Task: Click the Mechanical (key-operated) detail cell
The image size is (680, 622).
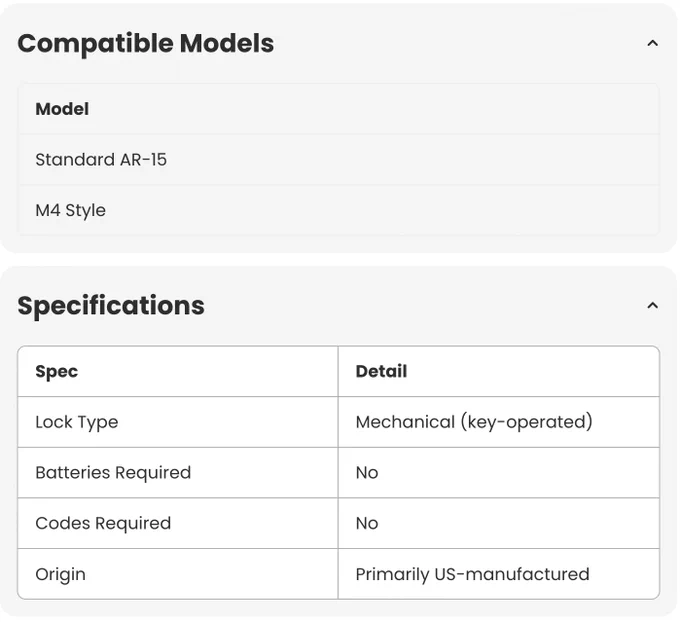Action: [499, 422]
